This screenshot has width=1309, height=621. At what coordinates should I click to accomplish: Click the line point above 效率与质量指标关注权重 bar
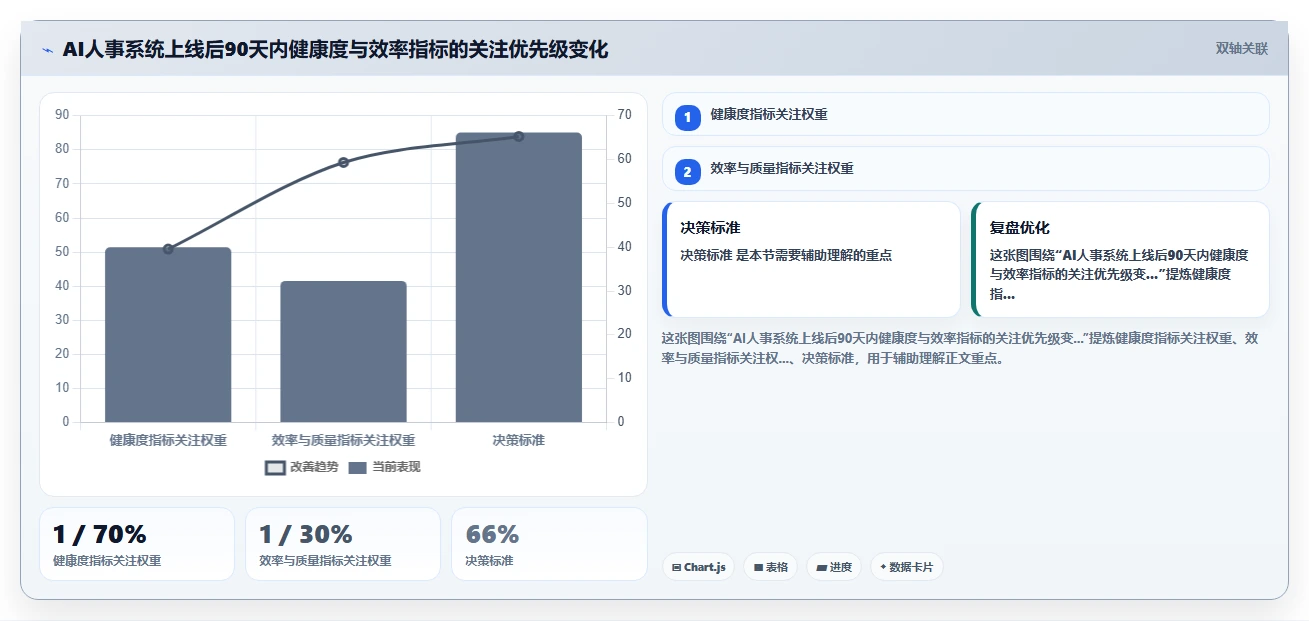point(343,162)
